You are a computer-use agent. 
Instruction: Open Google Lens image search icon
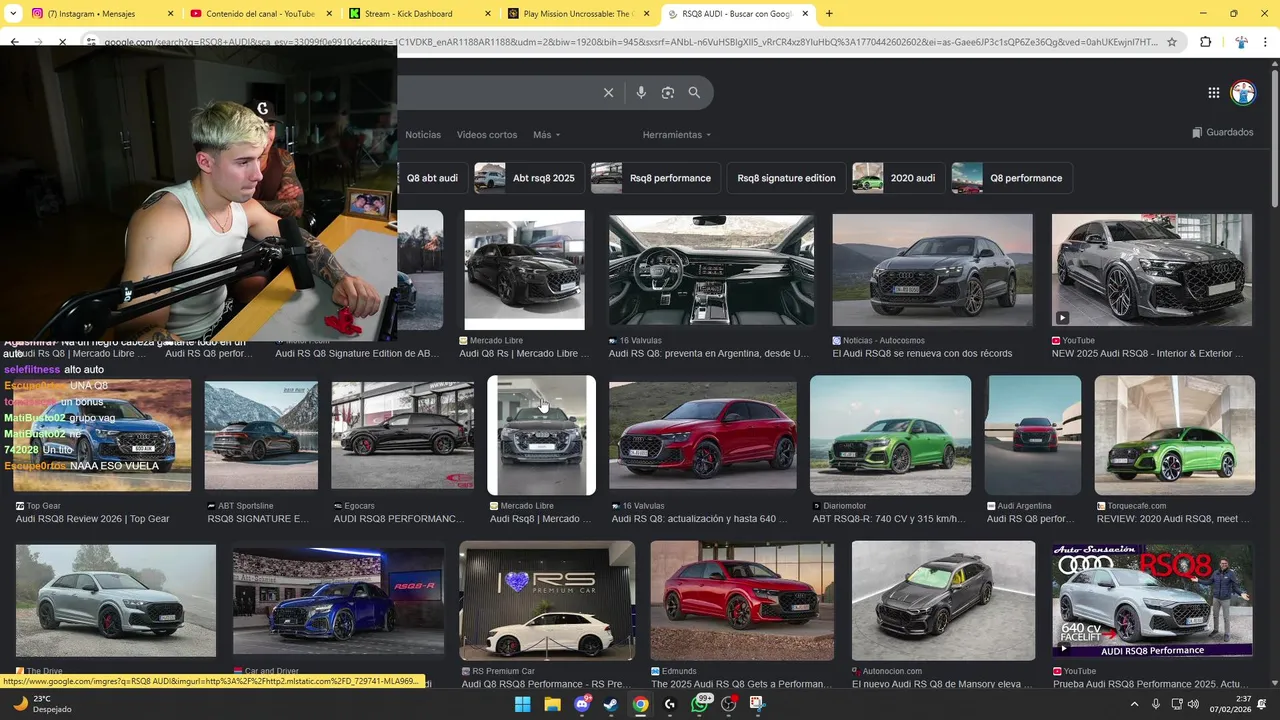click(x=668, y=93)
